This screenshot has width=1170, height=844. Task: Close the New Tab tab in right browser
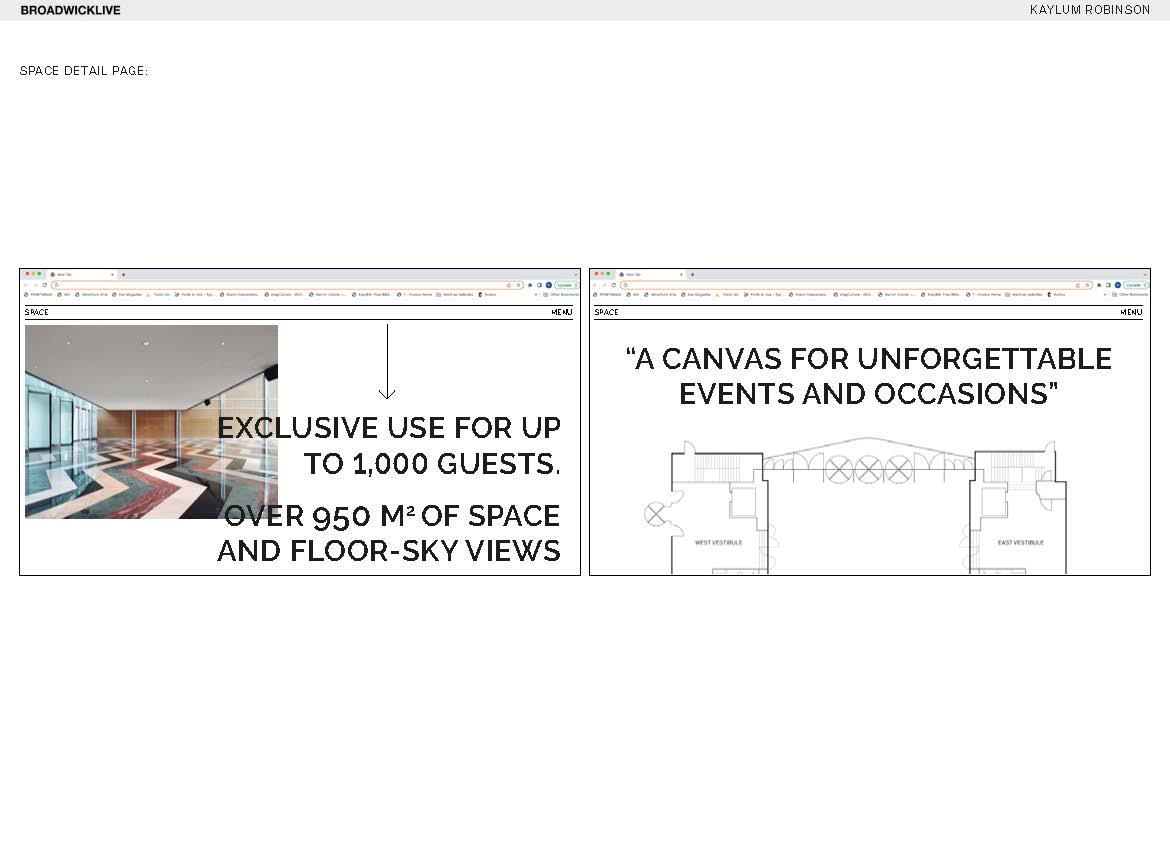(681, 275)
